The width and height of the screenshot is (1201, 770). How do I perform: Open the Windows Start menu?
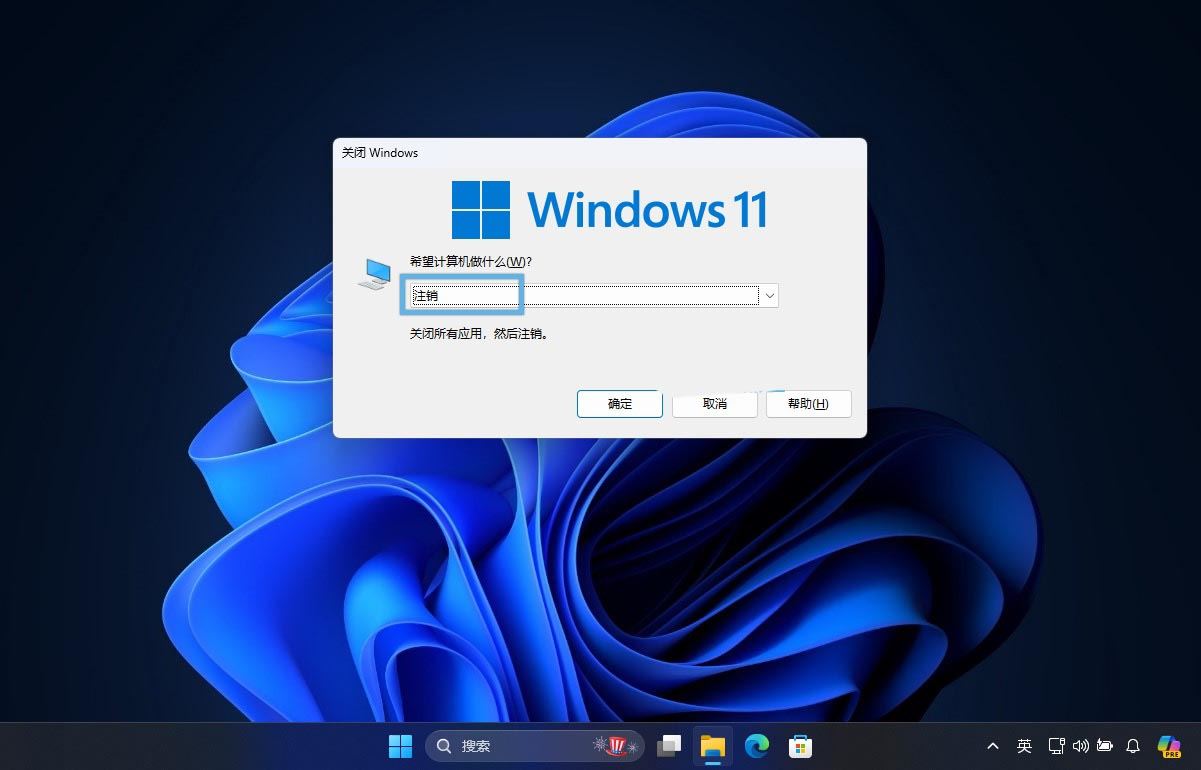tap(400, 746)
